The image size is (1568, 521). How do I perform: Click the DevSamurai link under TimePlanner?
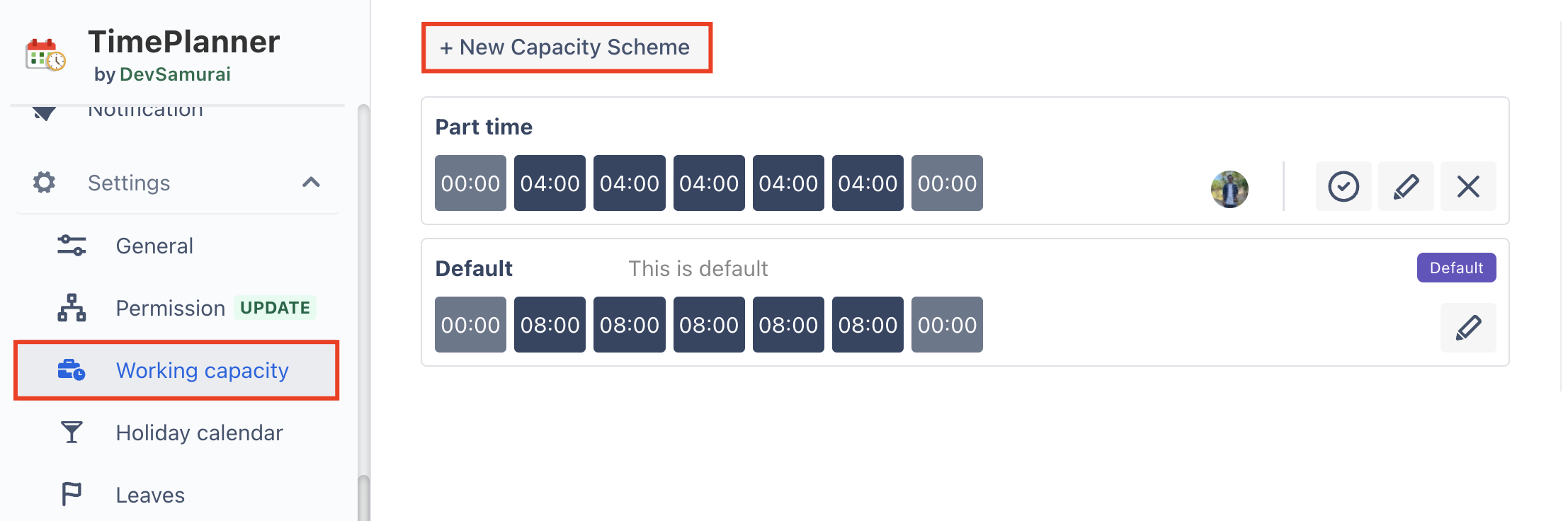175,74
